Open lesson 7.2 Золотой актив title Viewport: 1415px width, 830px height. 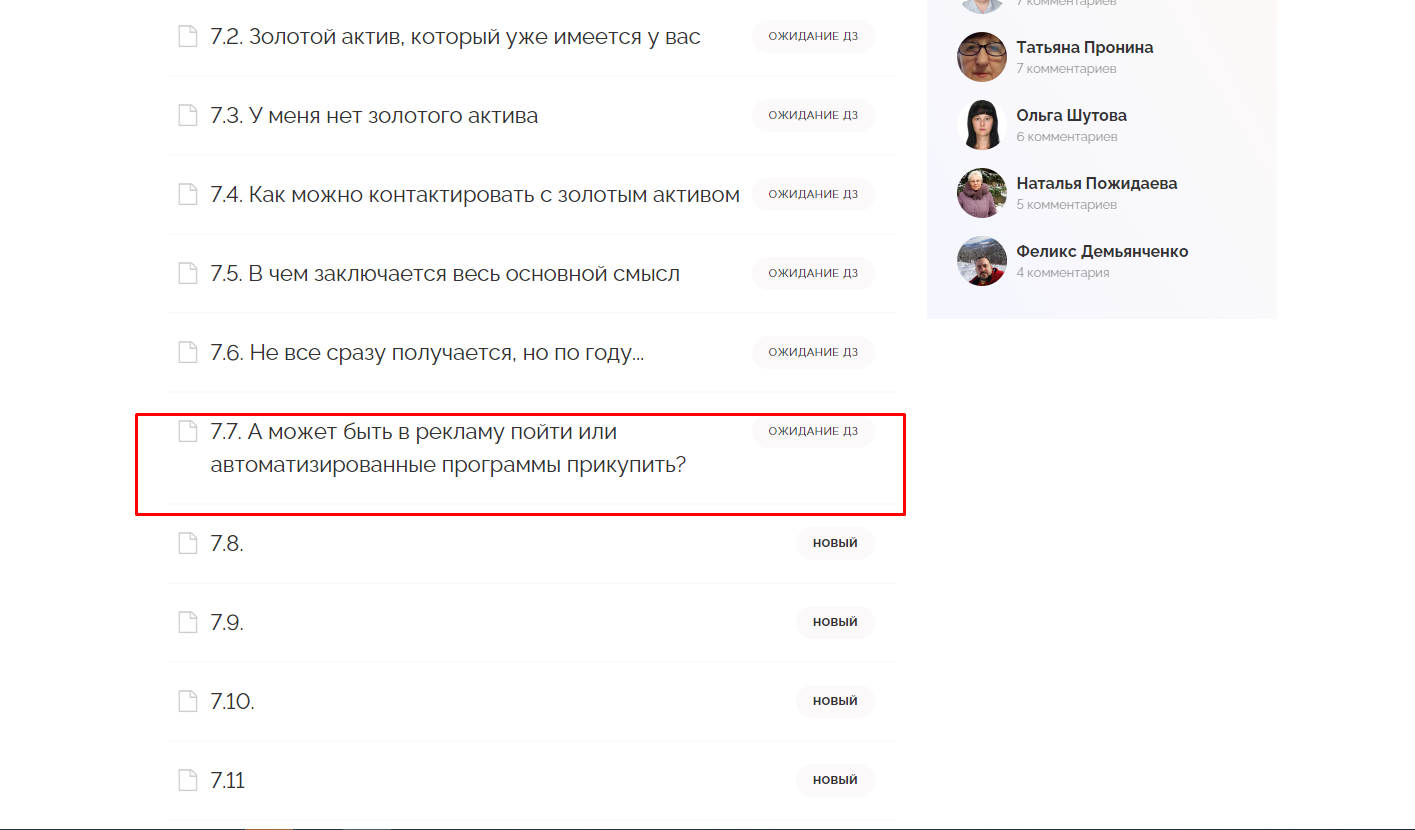coord(455,37)
